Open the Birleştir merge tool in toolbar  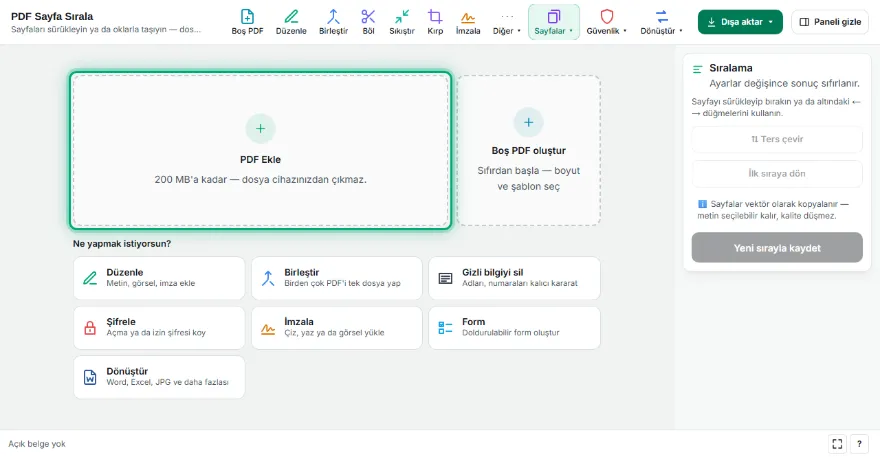point(333,22)
